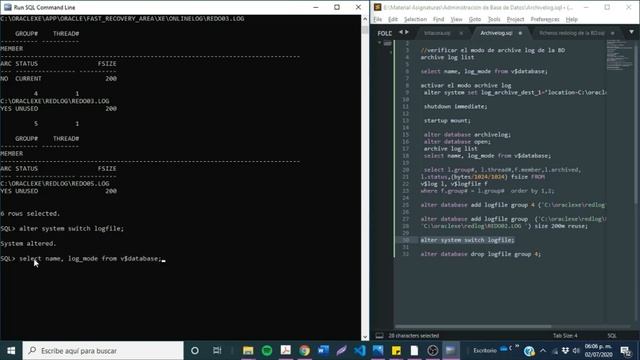Select the active SQL Command Line taskbar icon
This screenshot has width=640, height=360.
pos(451,351)
